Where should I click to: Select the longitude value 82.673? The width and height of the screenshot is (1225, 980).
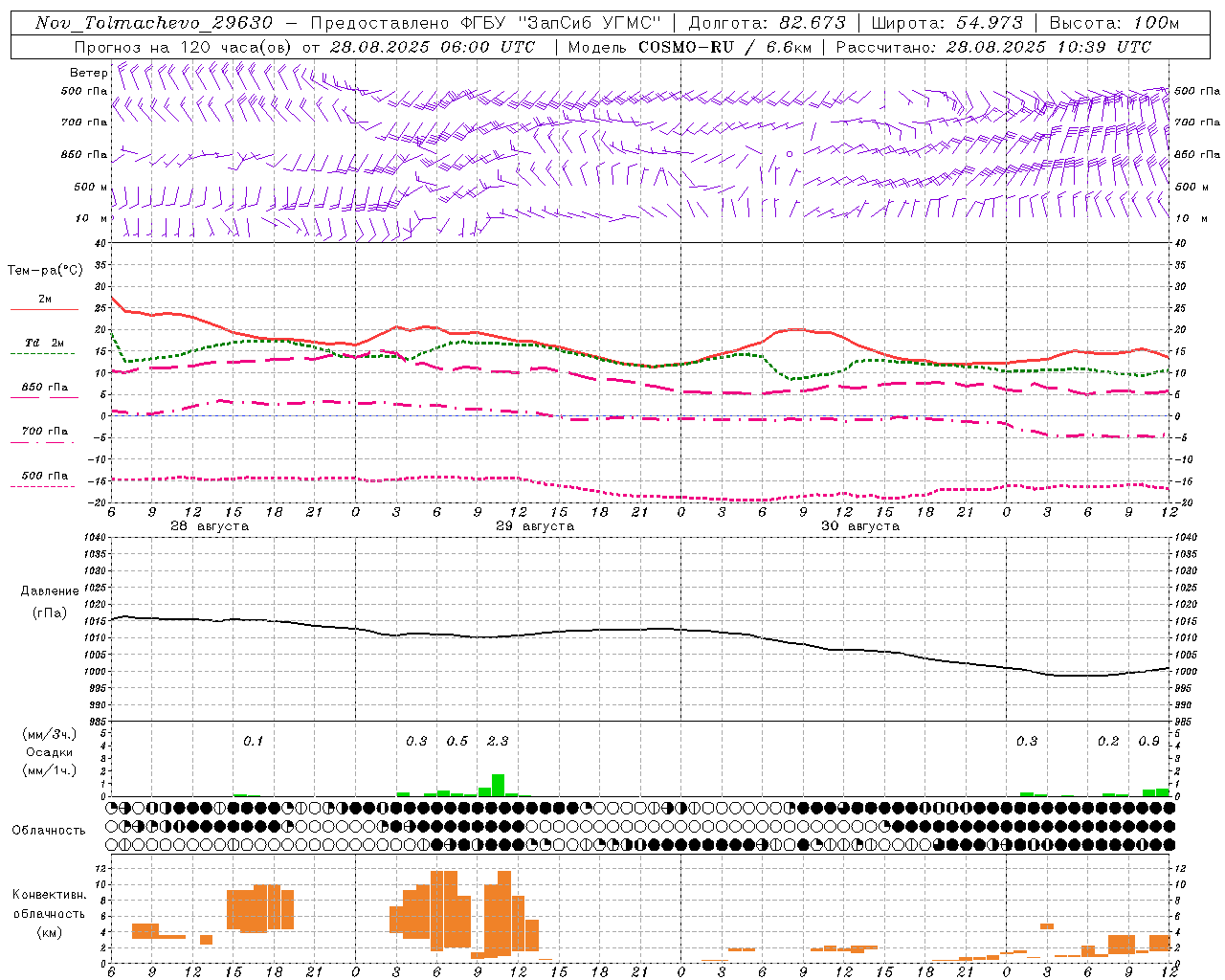click(x=812, y=23)
